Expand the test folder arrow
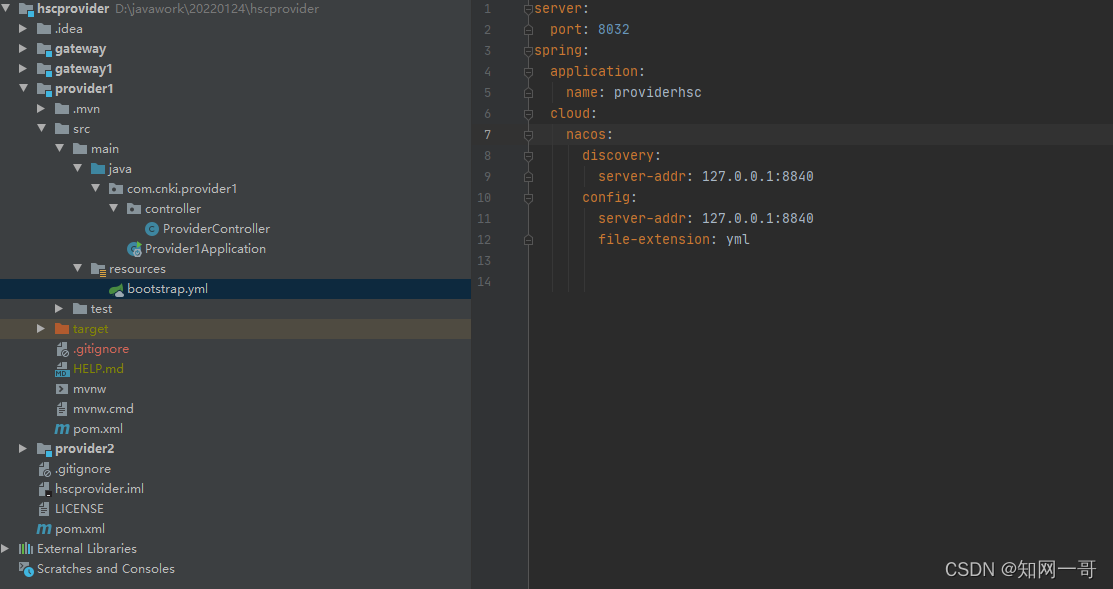This screenshot has width=1113, height=589. point(60,309)
